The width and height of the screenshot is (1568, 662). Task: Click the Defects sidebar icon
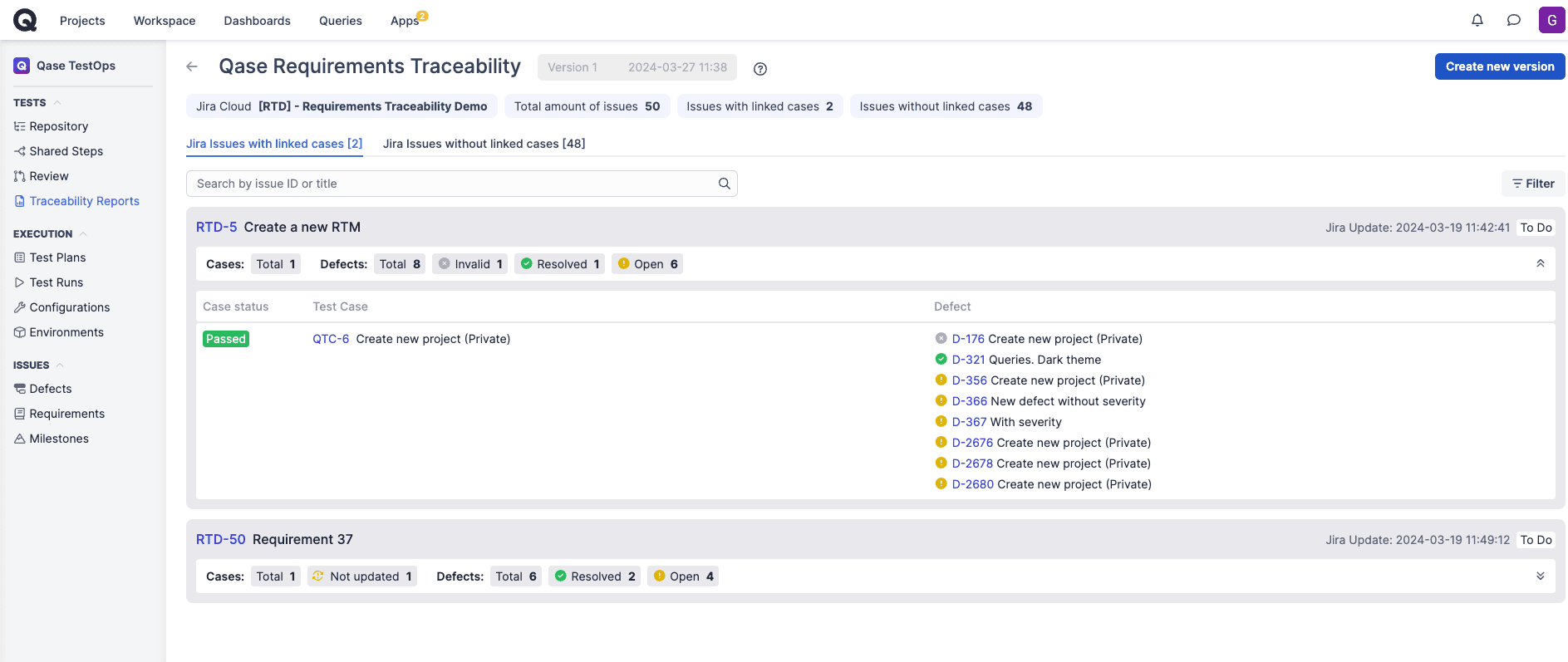pyautogui.click(x=20, y=389)
